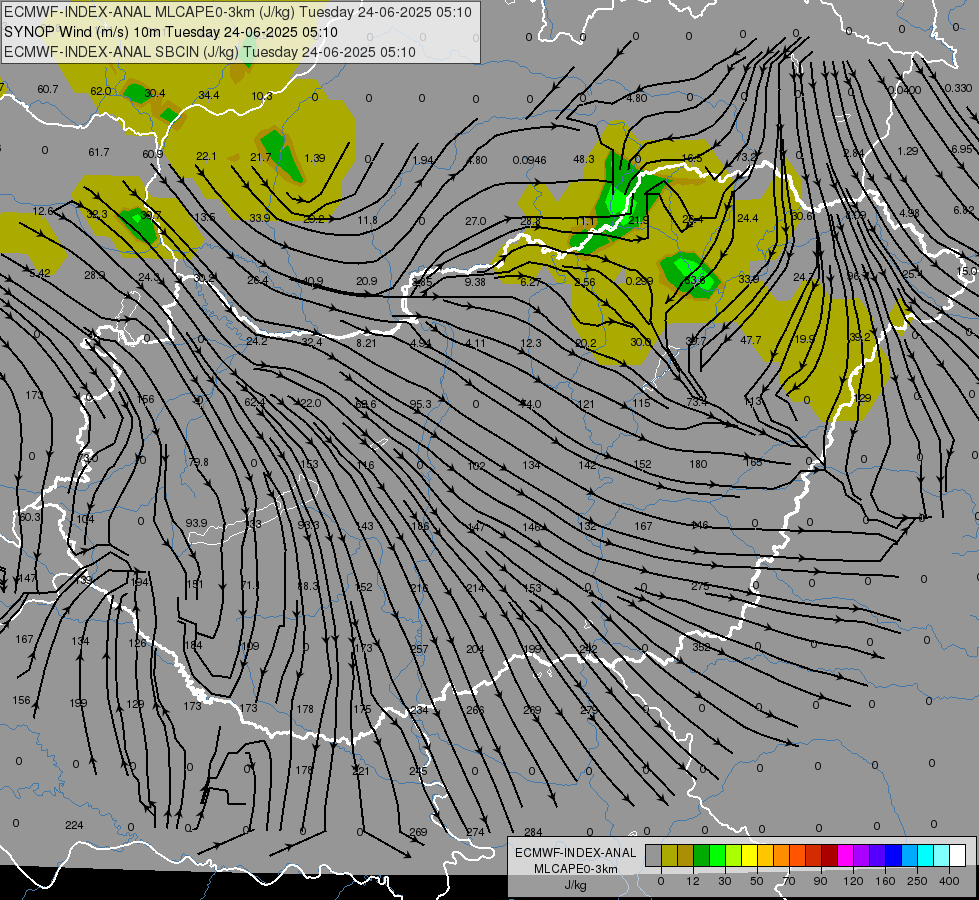
Task: Click the pure blue legend swatch
Action: [x=893, y=855]
